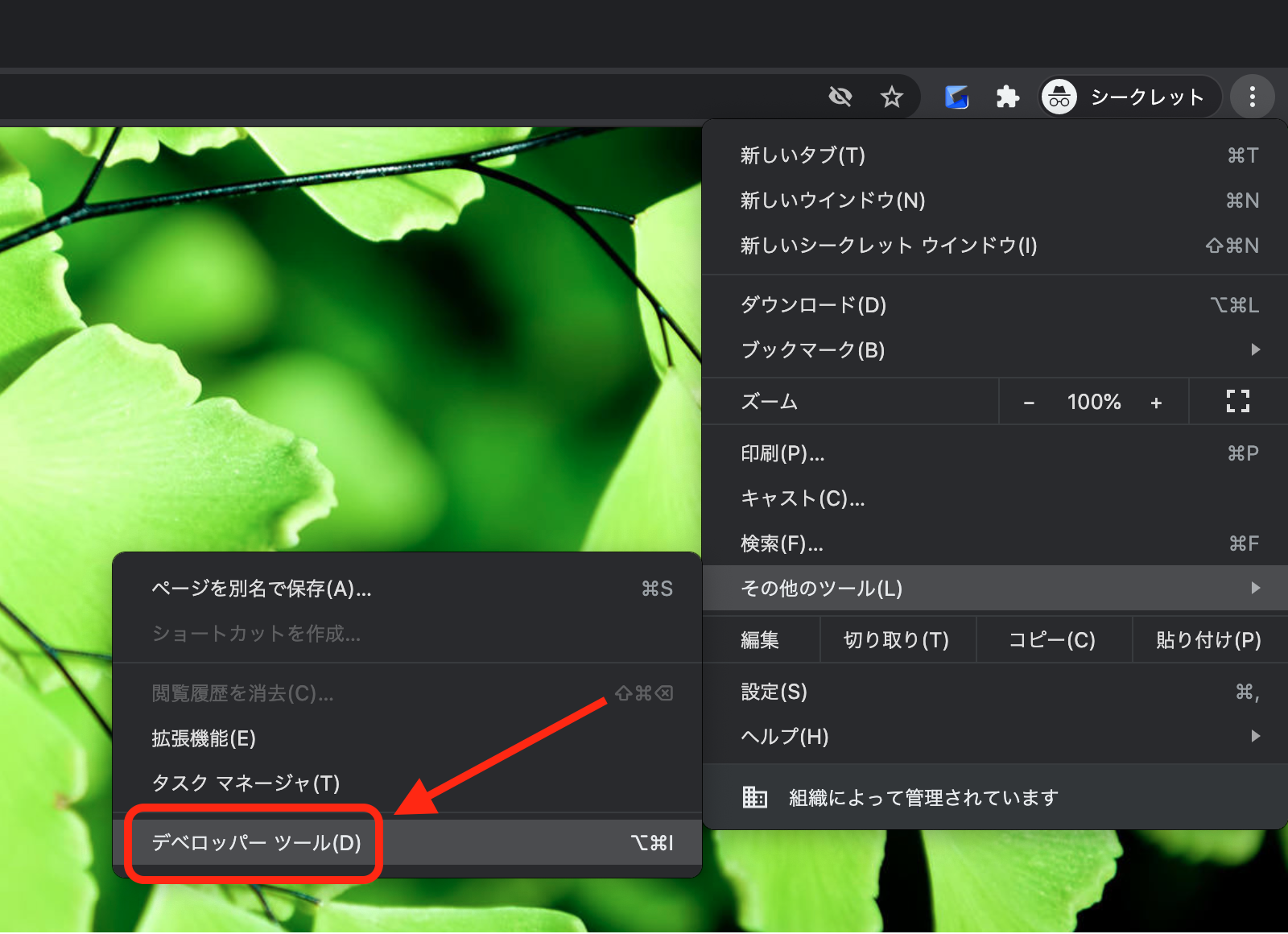Viewport: 1288px width, 934px height.
Task: Click the organization building icon
Action: (x=754, y=797)
